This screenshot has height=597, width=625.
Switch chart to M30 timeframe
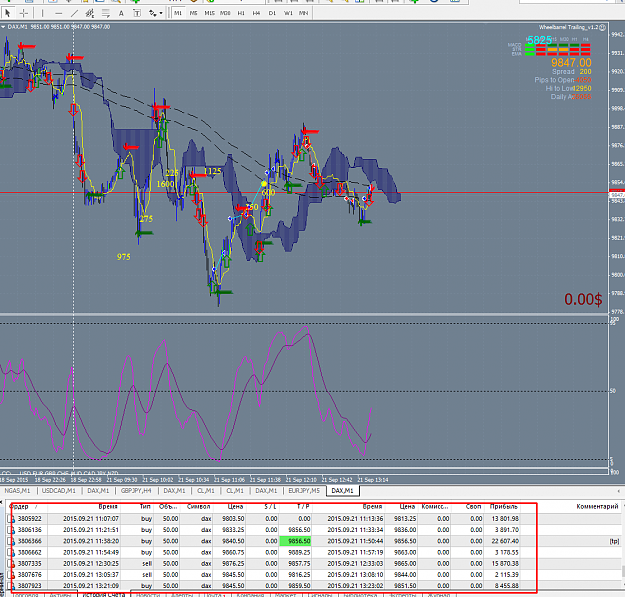(225, 13)
